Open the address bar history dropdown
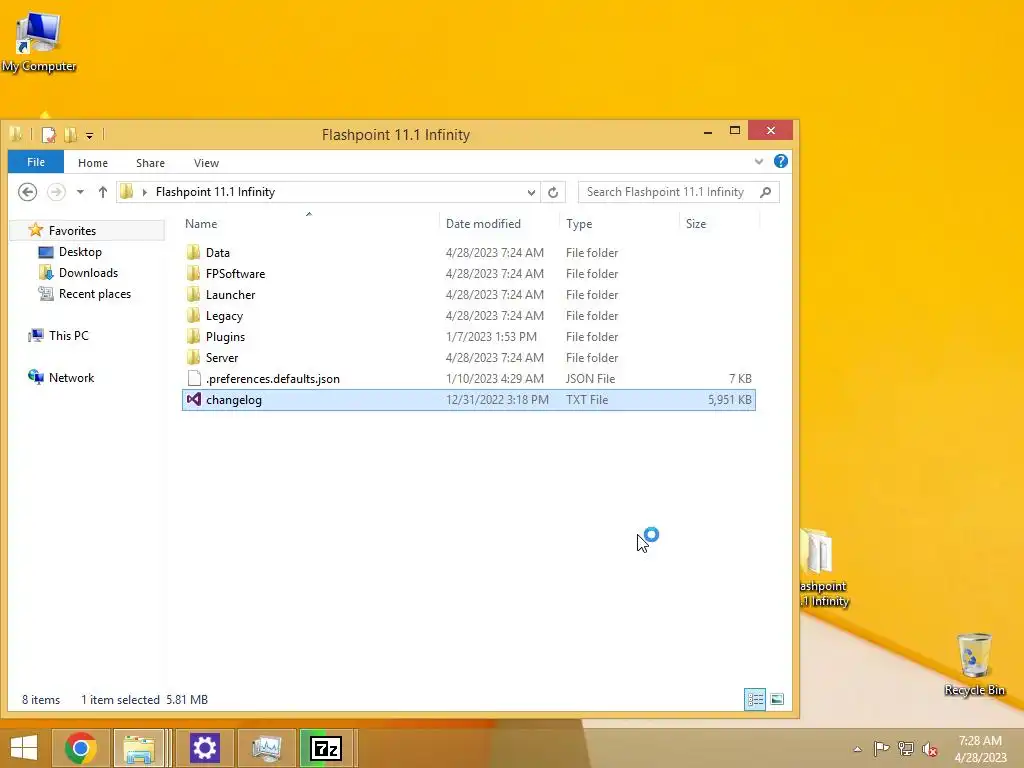 (x=531, y=192)
